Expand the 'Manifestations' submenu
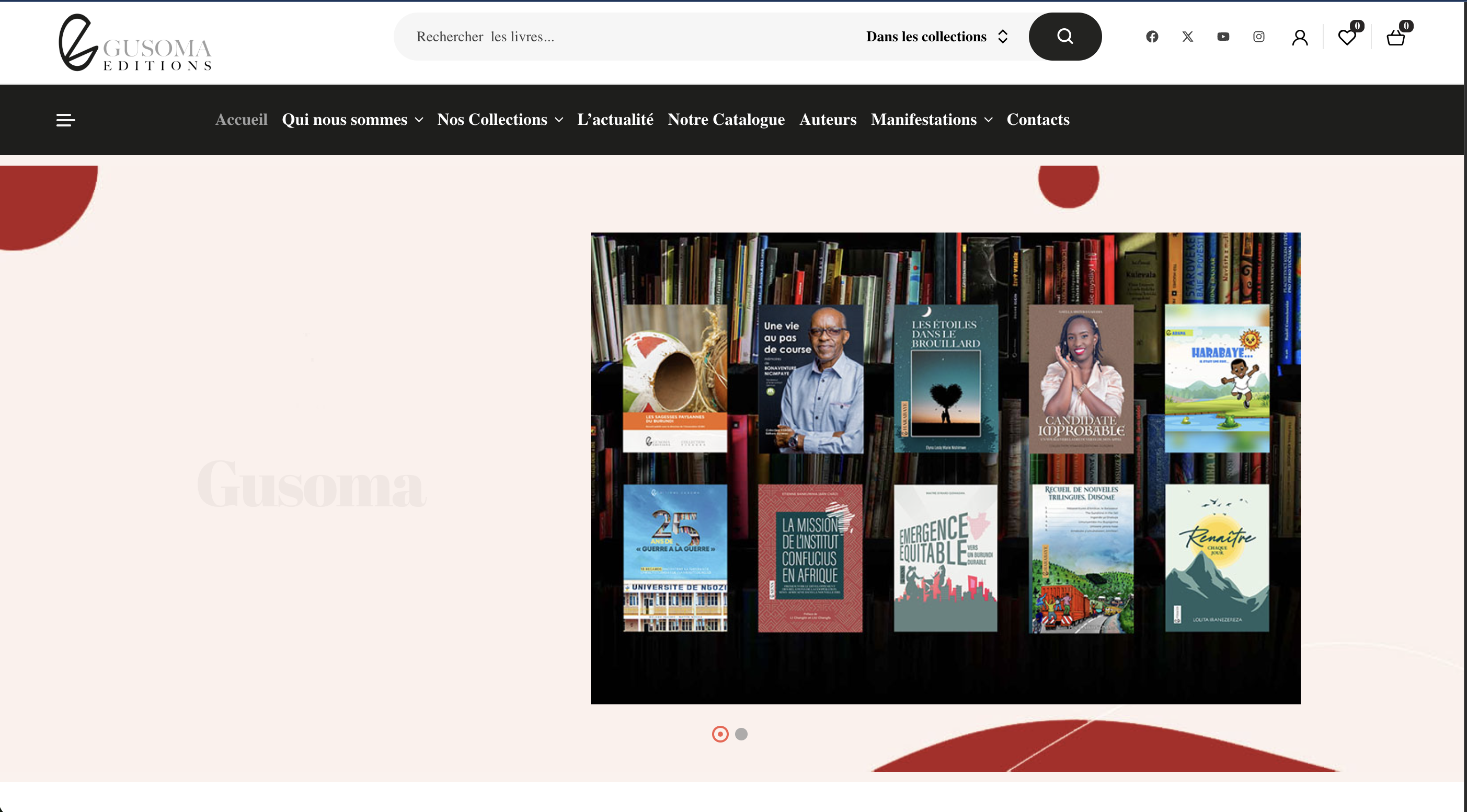The width and height of the screenshot is (1467, 812). point(932,120)
